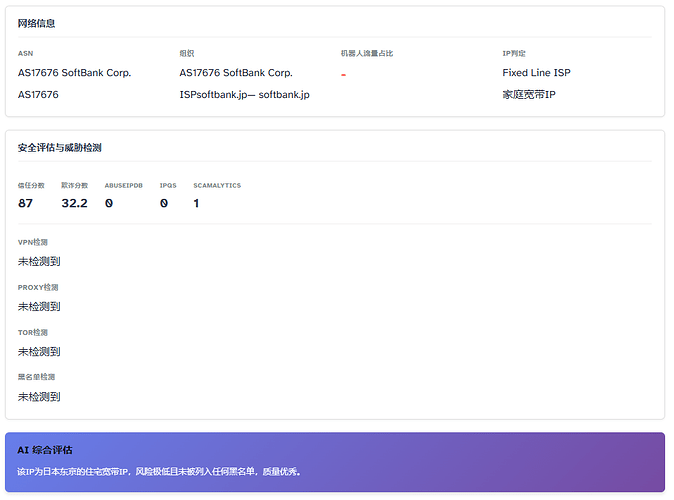Click the AI 综合评估 heading

click(45, 451)
